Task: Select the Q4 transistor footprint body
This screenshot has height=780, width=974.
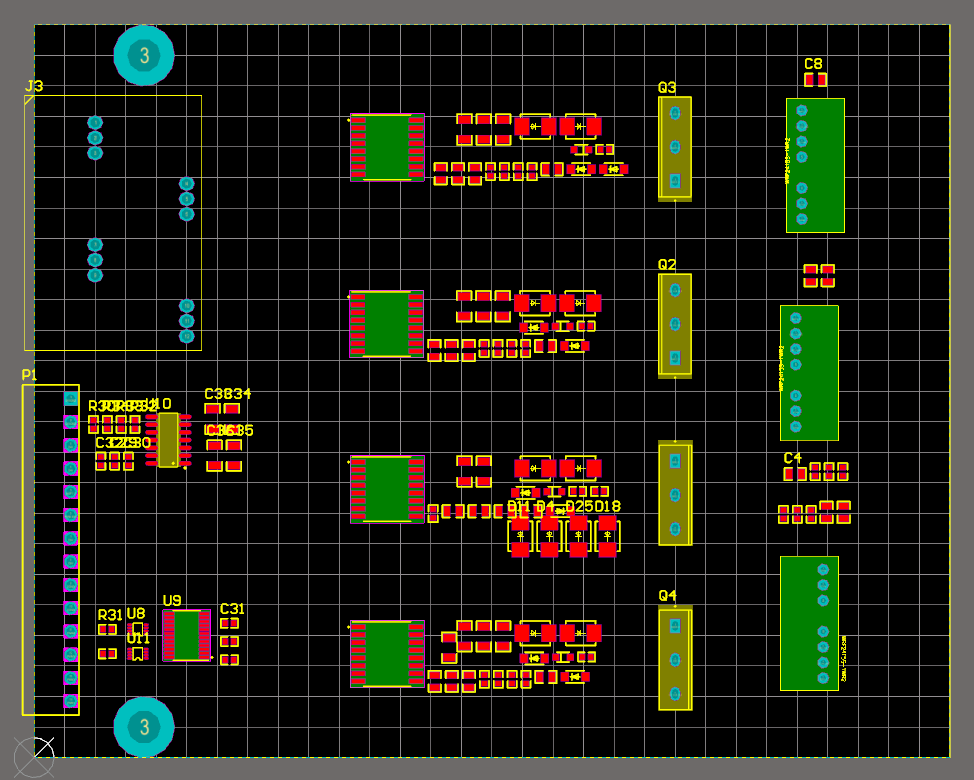Action: (675, 658)
